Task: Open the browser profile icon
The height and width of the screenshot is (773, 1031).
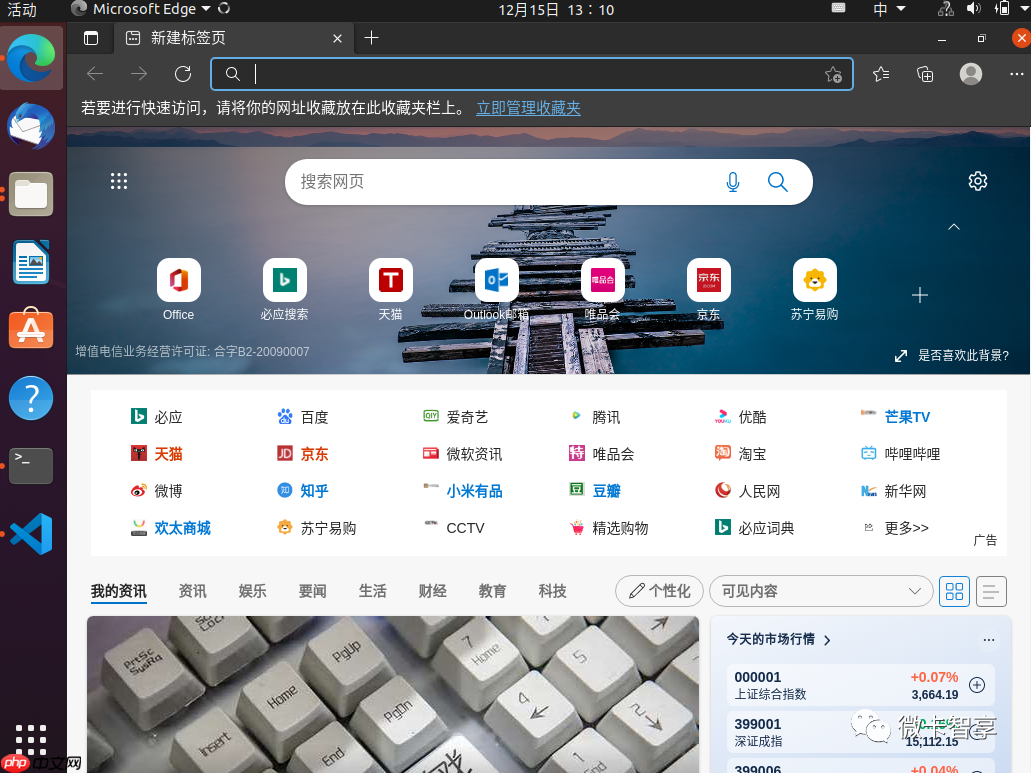Action: tap(970, 74)
